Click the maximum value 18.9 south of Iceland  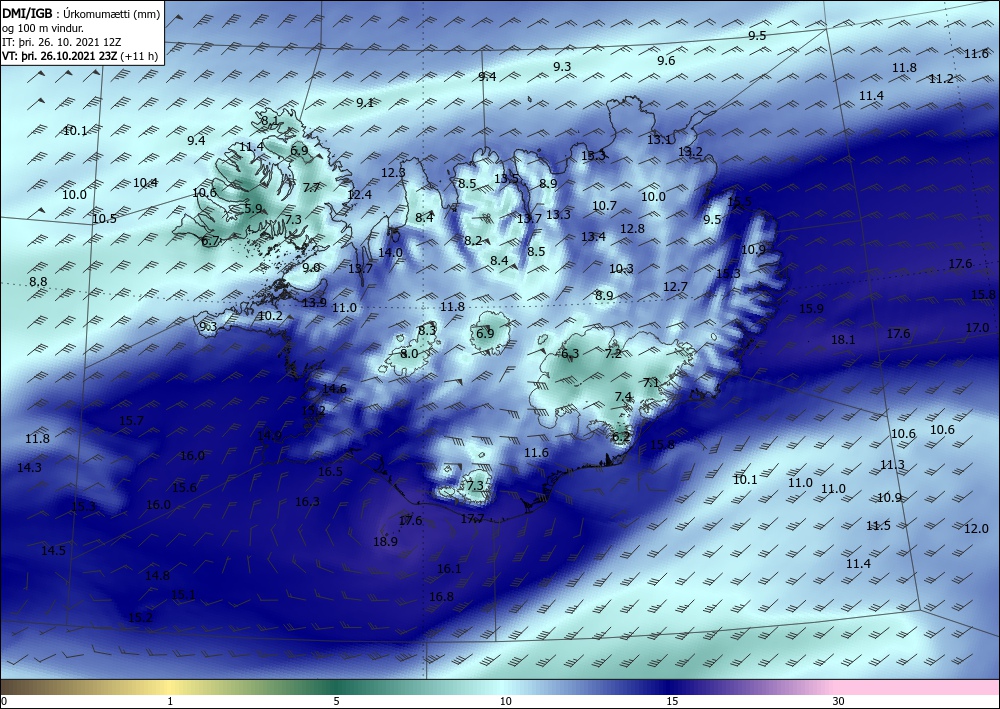(x=385, y=541)
